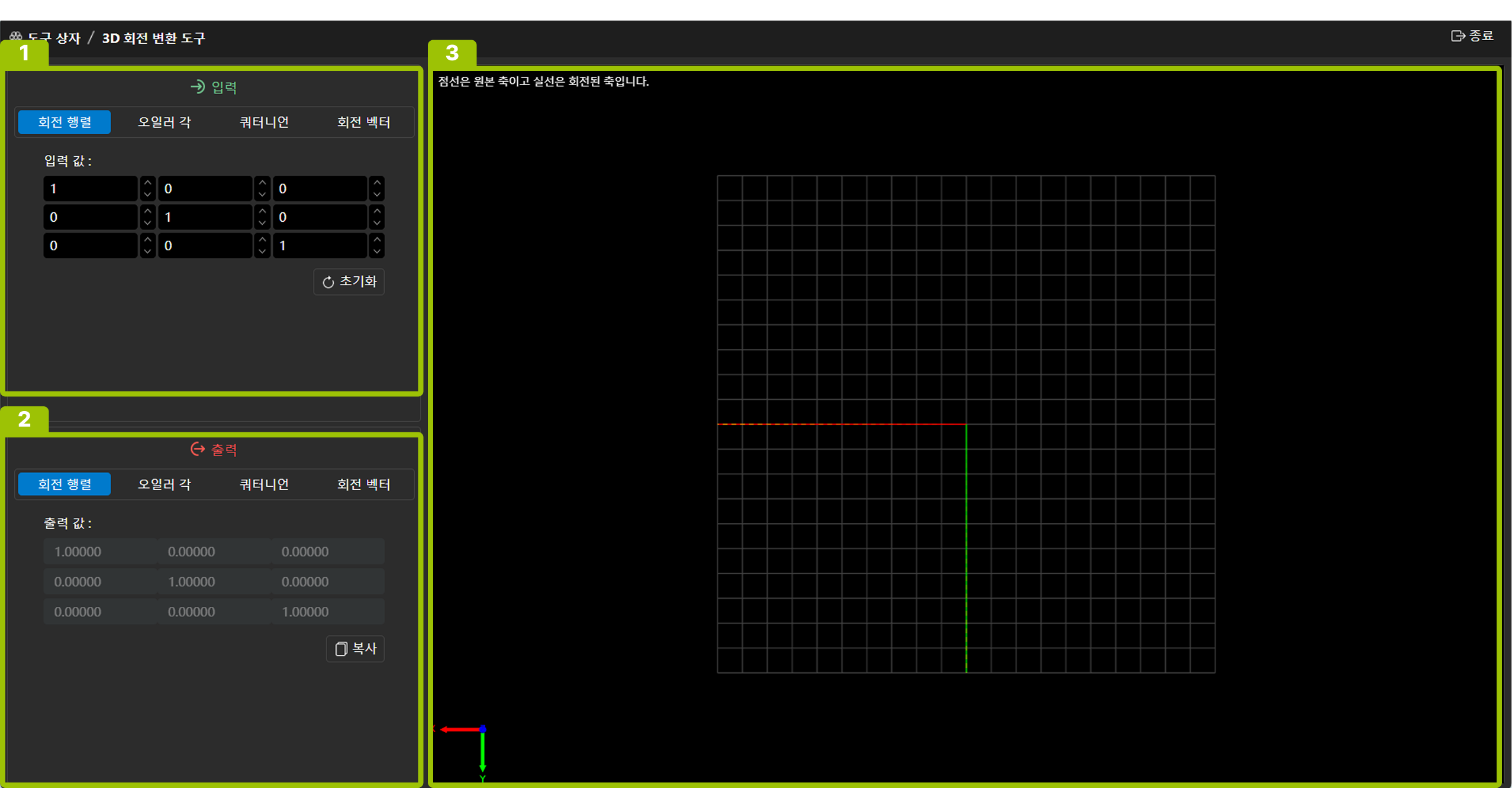1512x802 pixels.
Task: Decrease first row third column matrix value
Action: pos(377,195)
